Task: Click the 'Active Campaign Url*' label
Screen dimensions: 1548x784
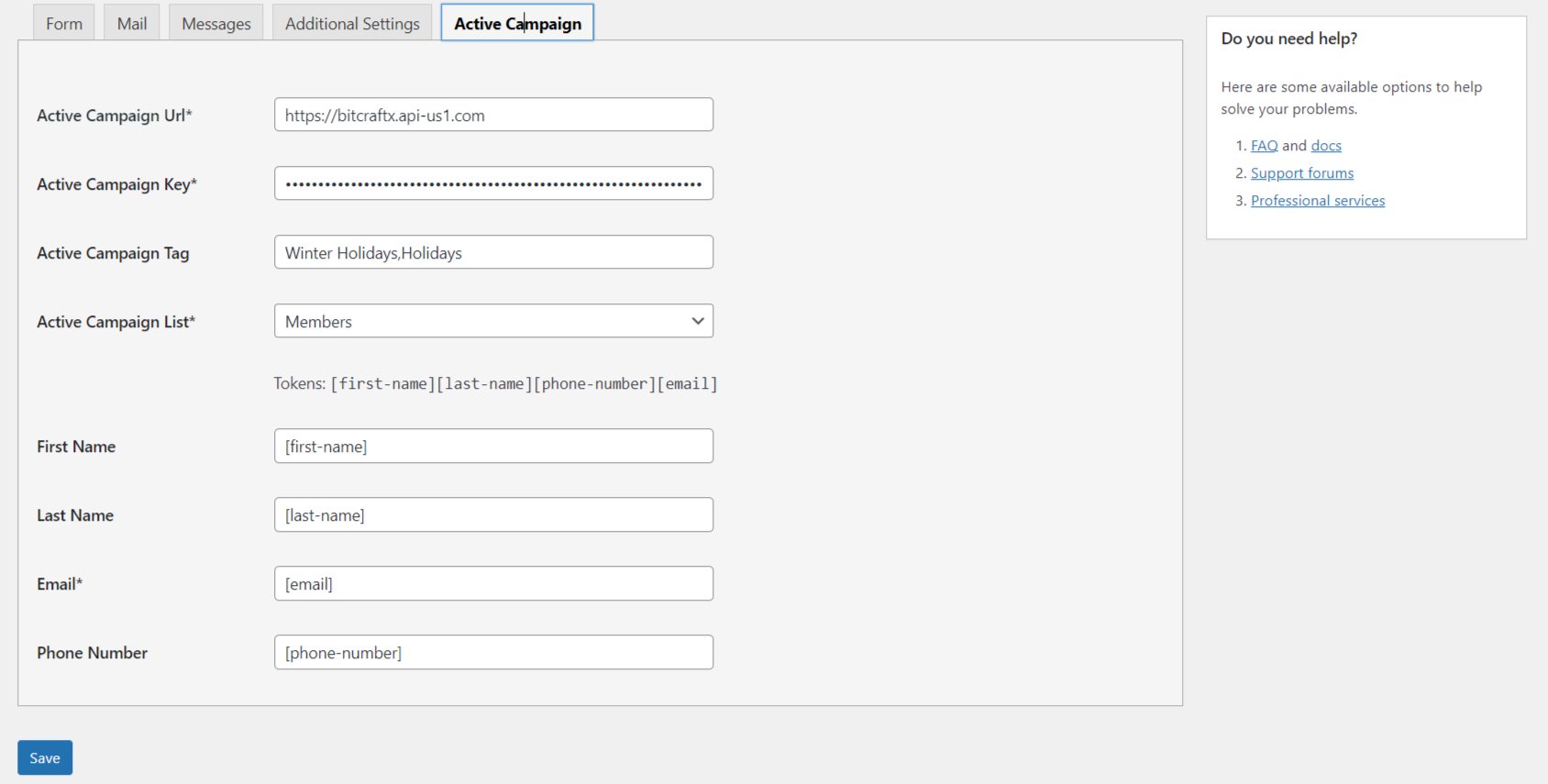Action: click(x=115, y=116)
